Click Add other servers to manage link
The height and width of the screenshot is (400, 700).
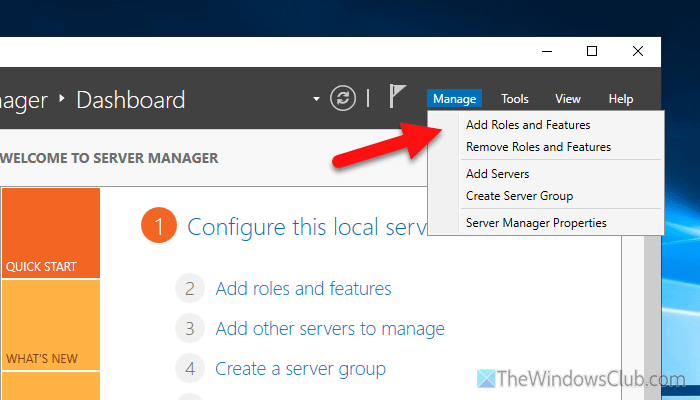click(x=330, y=329)
